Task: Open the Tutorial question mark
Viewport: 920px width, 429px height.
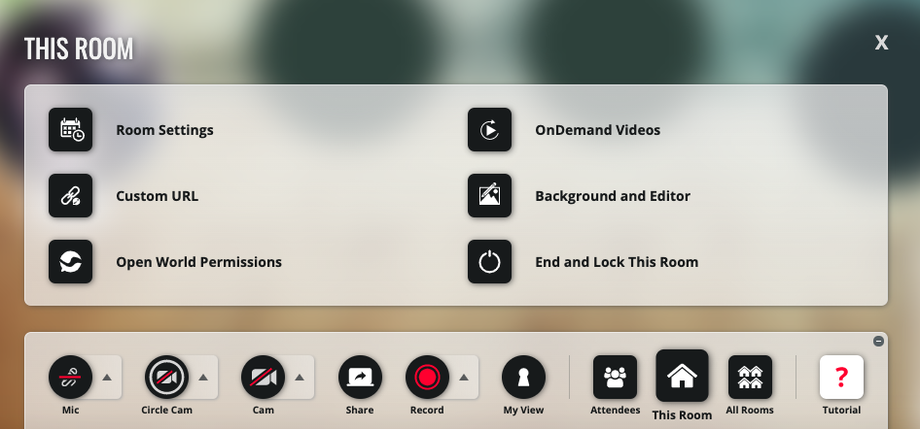Action: coord(841,377)
